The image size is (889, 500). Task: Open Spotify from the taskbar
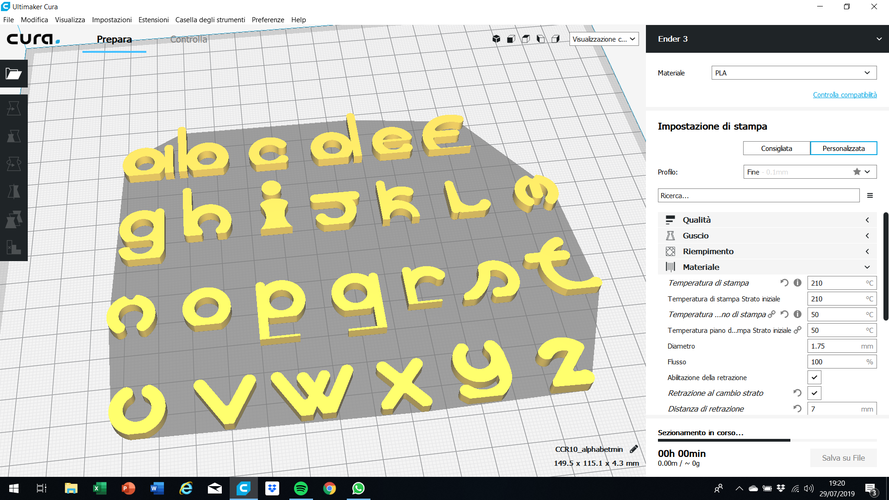point(300,488)
